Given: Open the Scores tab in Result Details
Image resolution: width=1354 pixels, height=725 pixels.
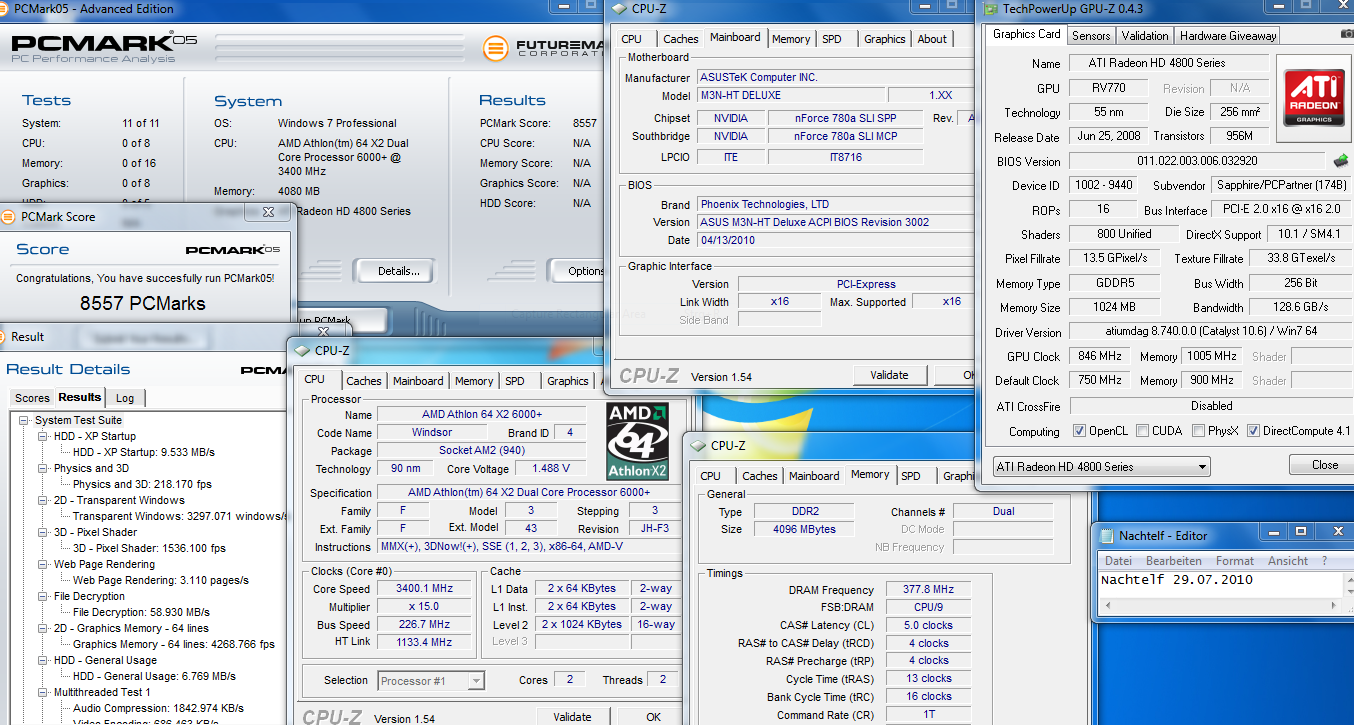Looking at the screenshot, I should (x=32, y=398).
